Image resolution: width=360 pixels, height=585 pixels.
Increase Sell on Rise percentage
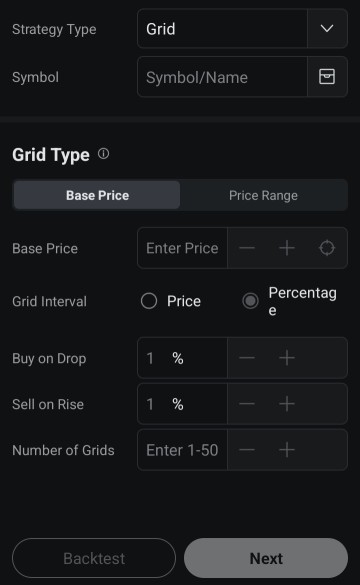point(287,404)
